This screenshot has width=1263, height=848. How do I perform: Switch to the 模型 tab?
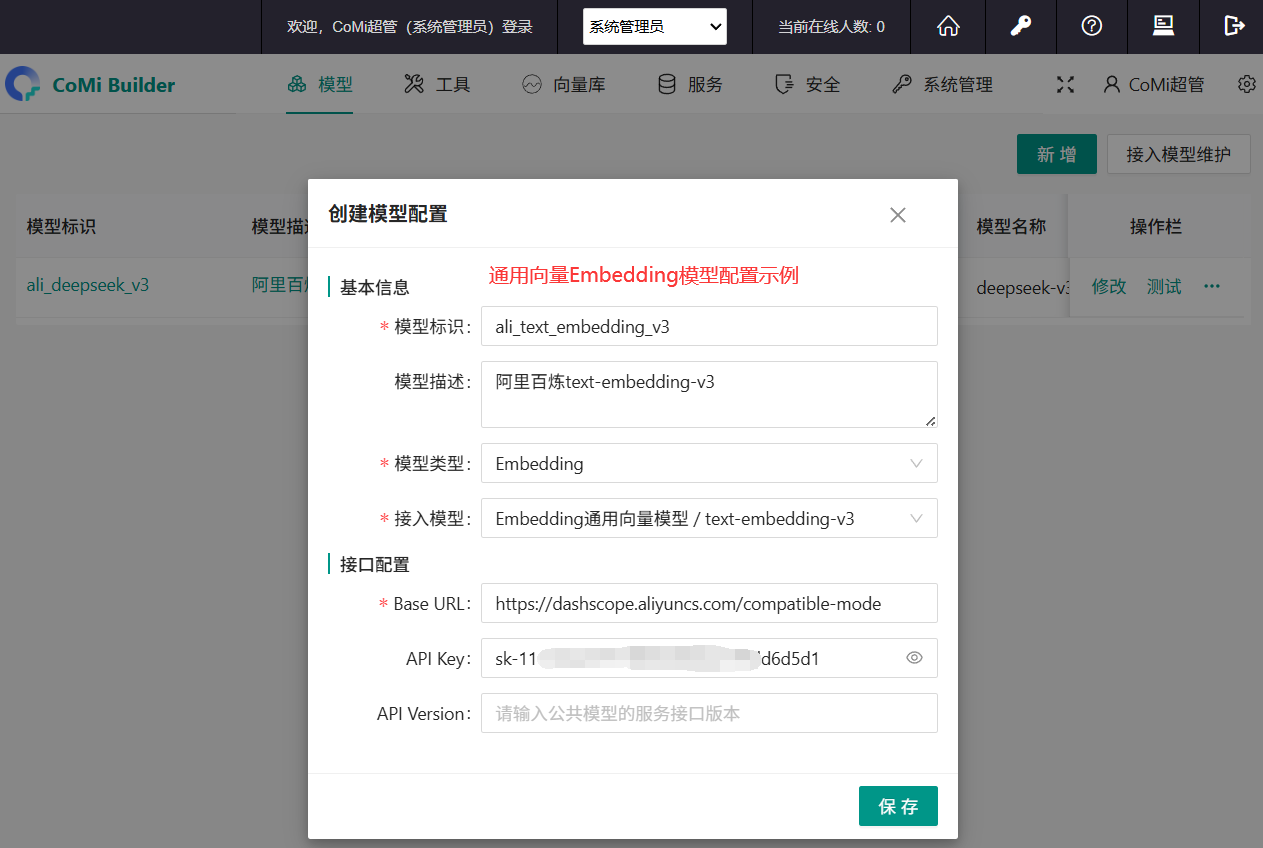click(320, 85)
